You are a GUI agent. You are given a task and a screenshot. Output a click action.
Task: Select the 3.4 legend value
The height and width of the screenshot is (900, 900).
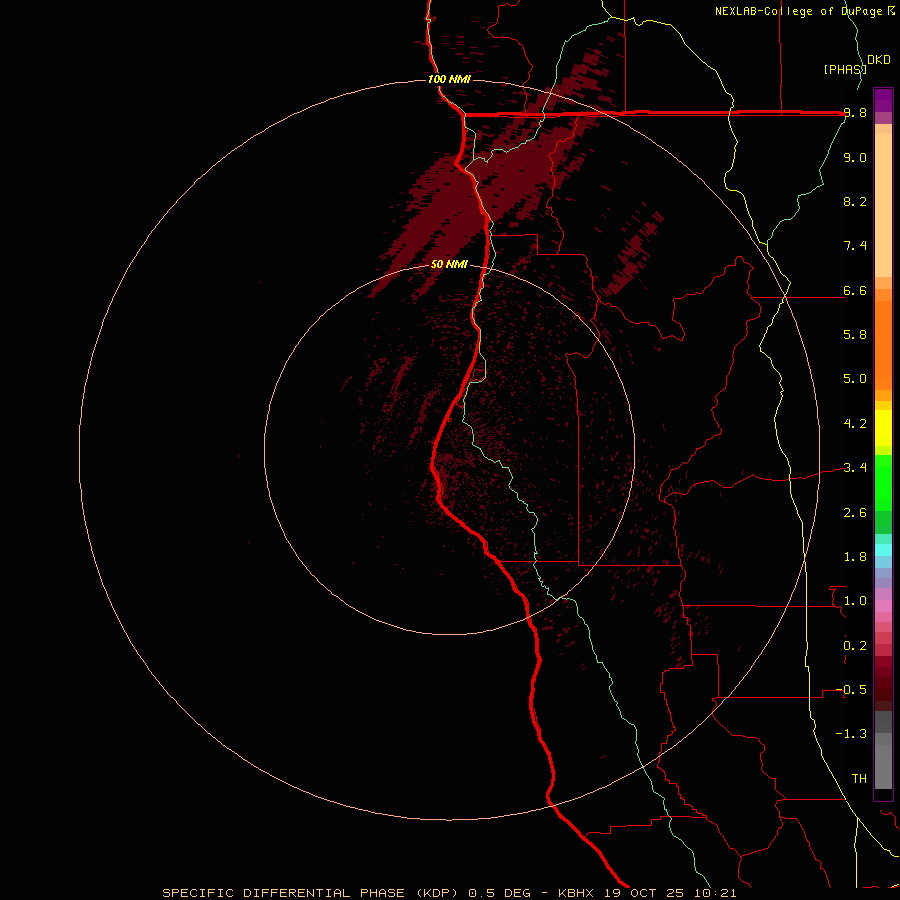point(855,468)
